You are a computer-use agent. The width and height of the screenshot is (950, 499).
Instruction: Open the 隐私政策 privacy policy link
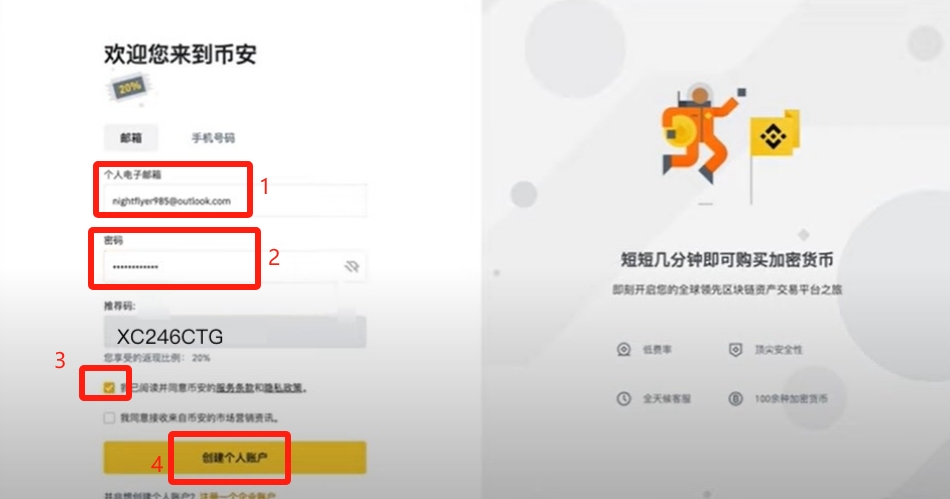point(283,388)
